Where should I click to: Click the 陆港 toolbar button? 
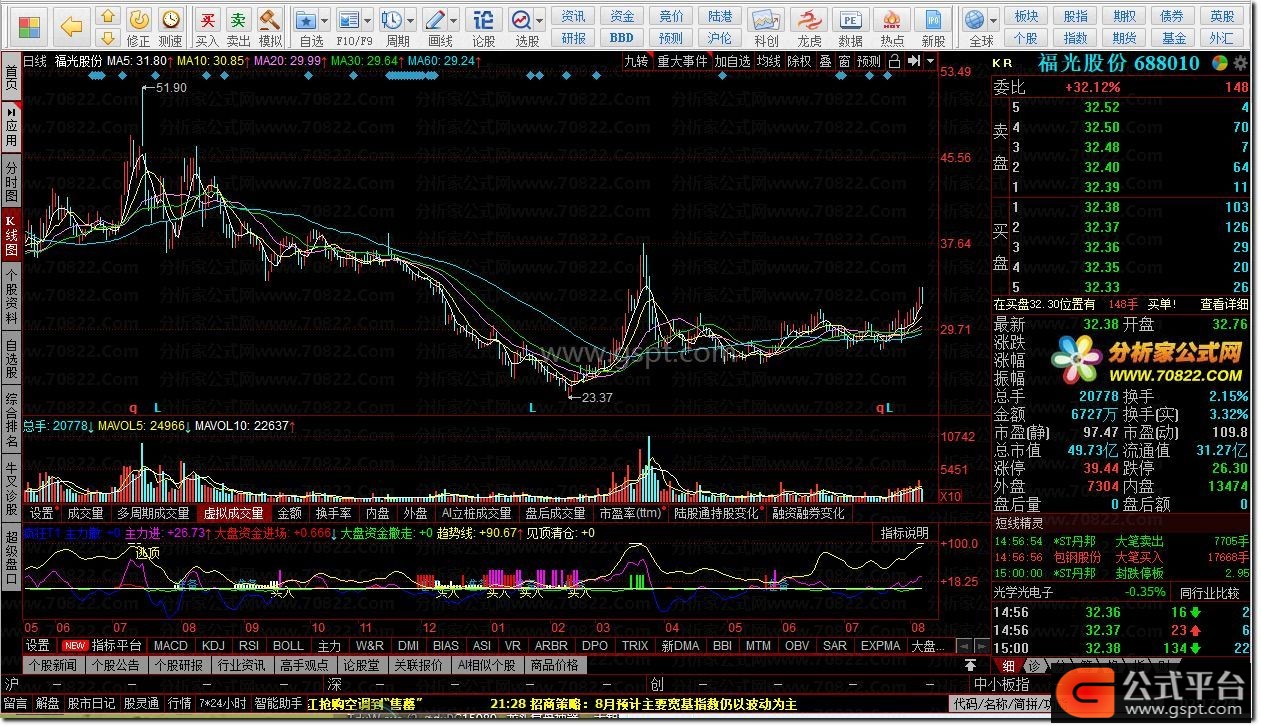coord(720,16)
